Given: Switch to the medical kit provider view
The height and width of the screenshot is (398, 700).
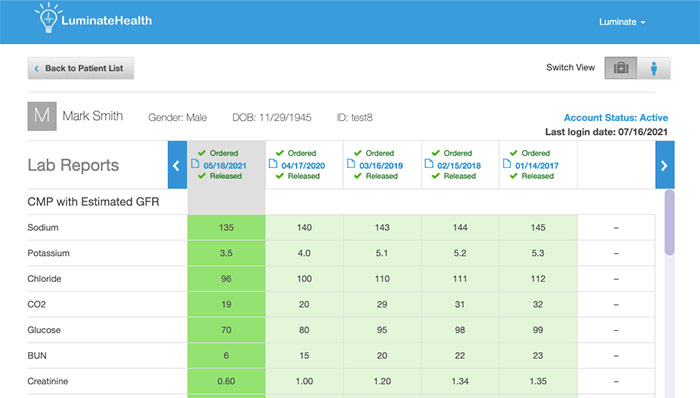Looking at the screenshot, I should 621,68.
